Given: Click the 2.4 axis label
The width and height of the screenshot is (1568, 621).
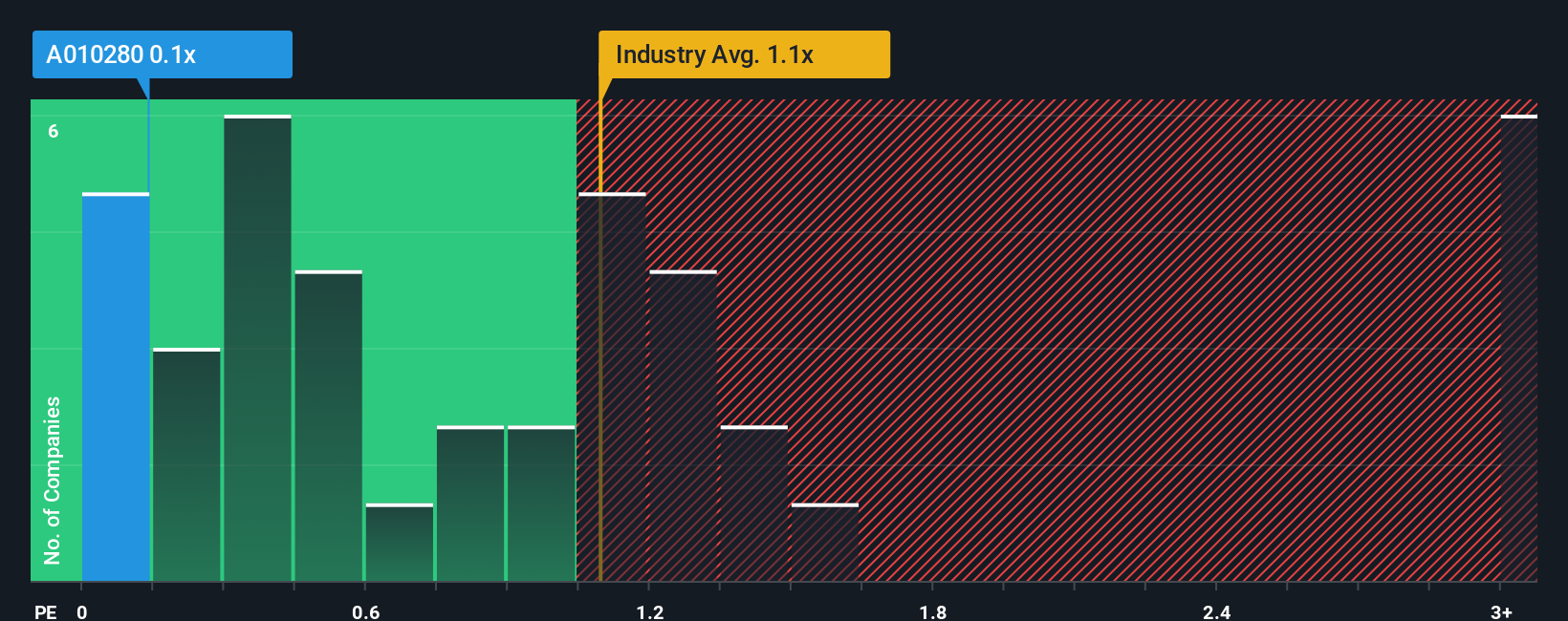Looking at the screenshot, I should tap(1216, 611).
